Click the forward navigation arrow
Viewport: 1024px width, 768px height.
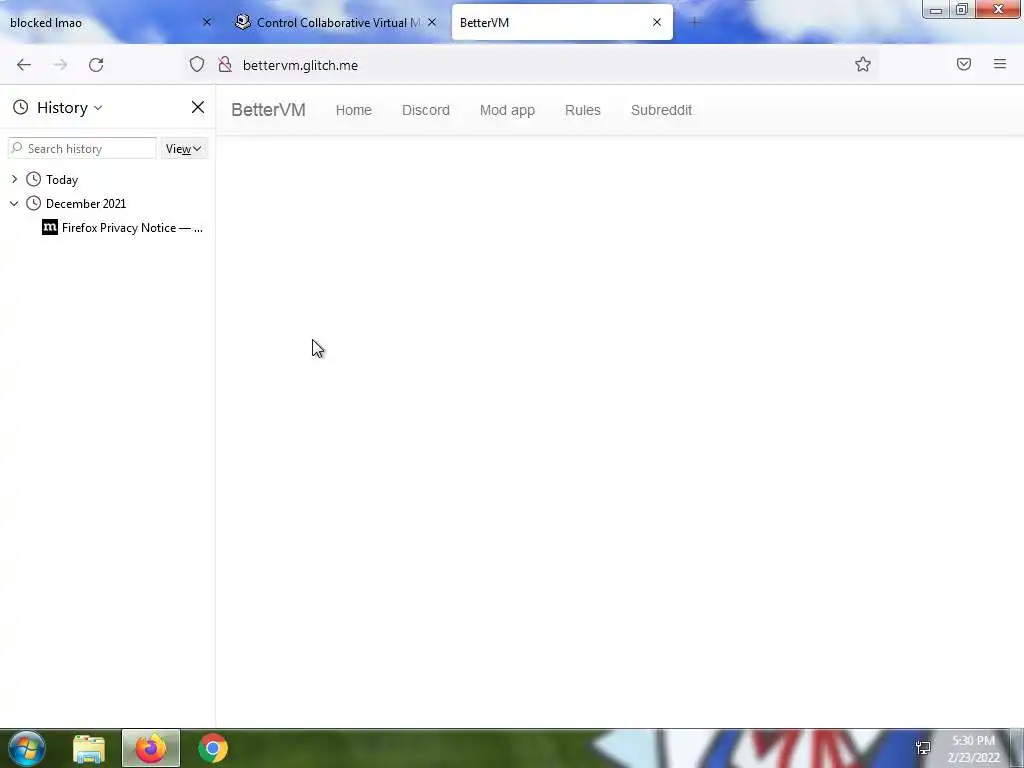[x=60, y=65]
